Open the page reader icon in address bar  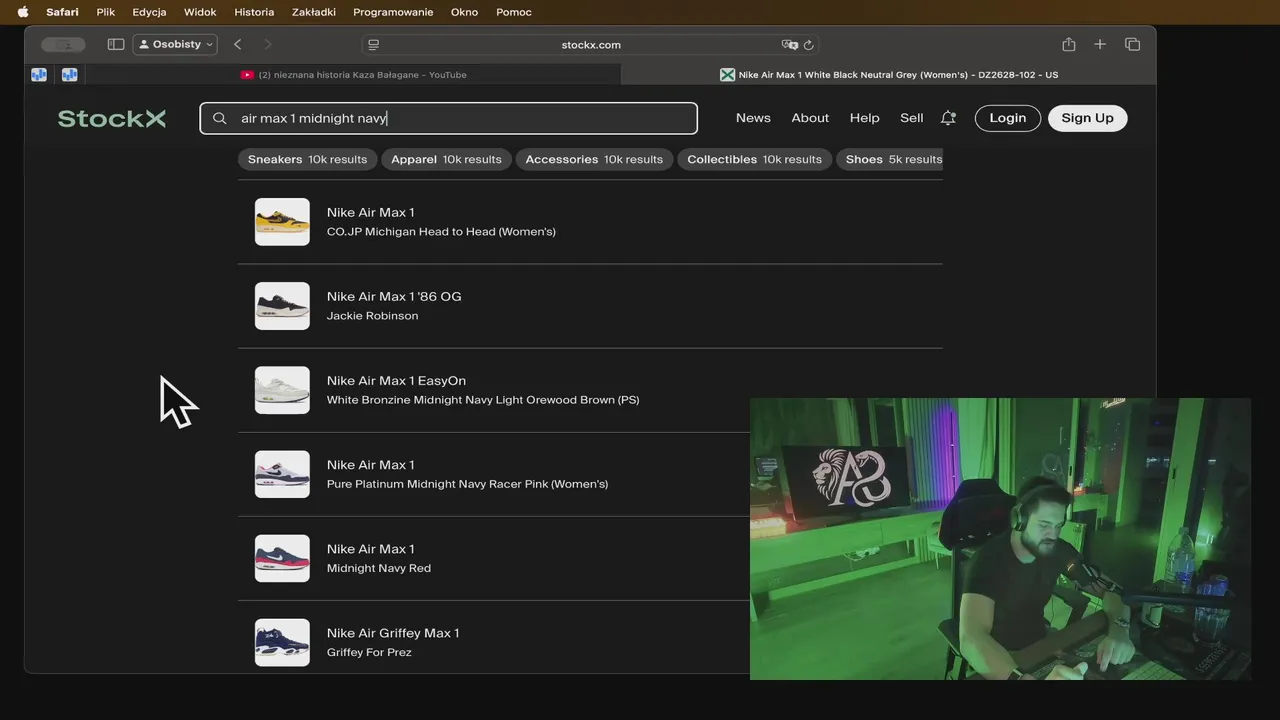pos(374,44)
